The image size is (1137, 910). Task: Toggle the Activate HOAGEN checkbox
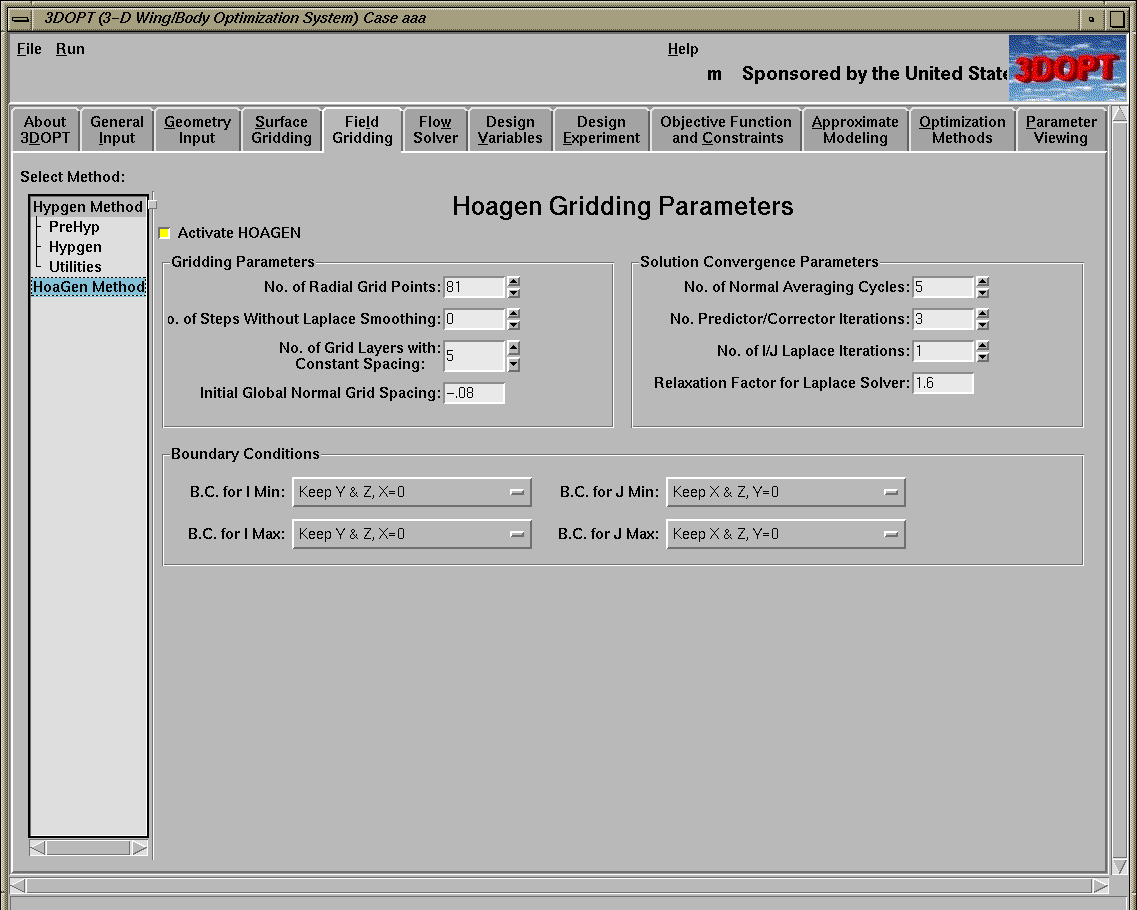pos(165,233)
